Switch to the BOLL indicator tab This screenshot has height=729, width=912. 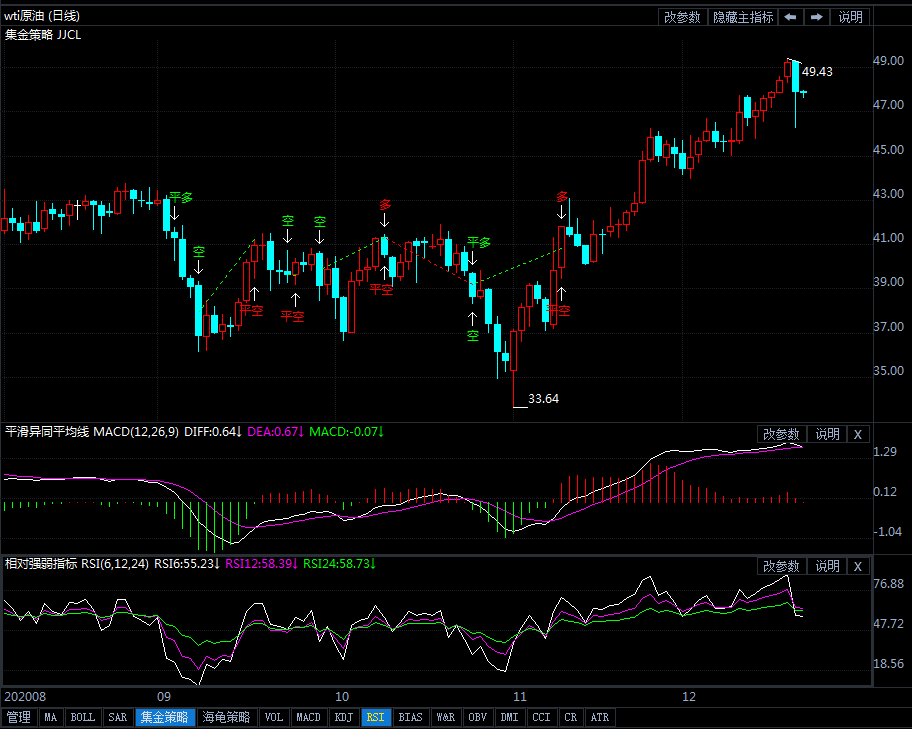coord(83,717)
